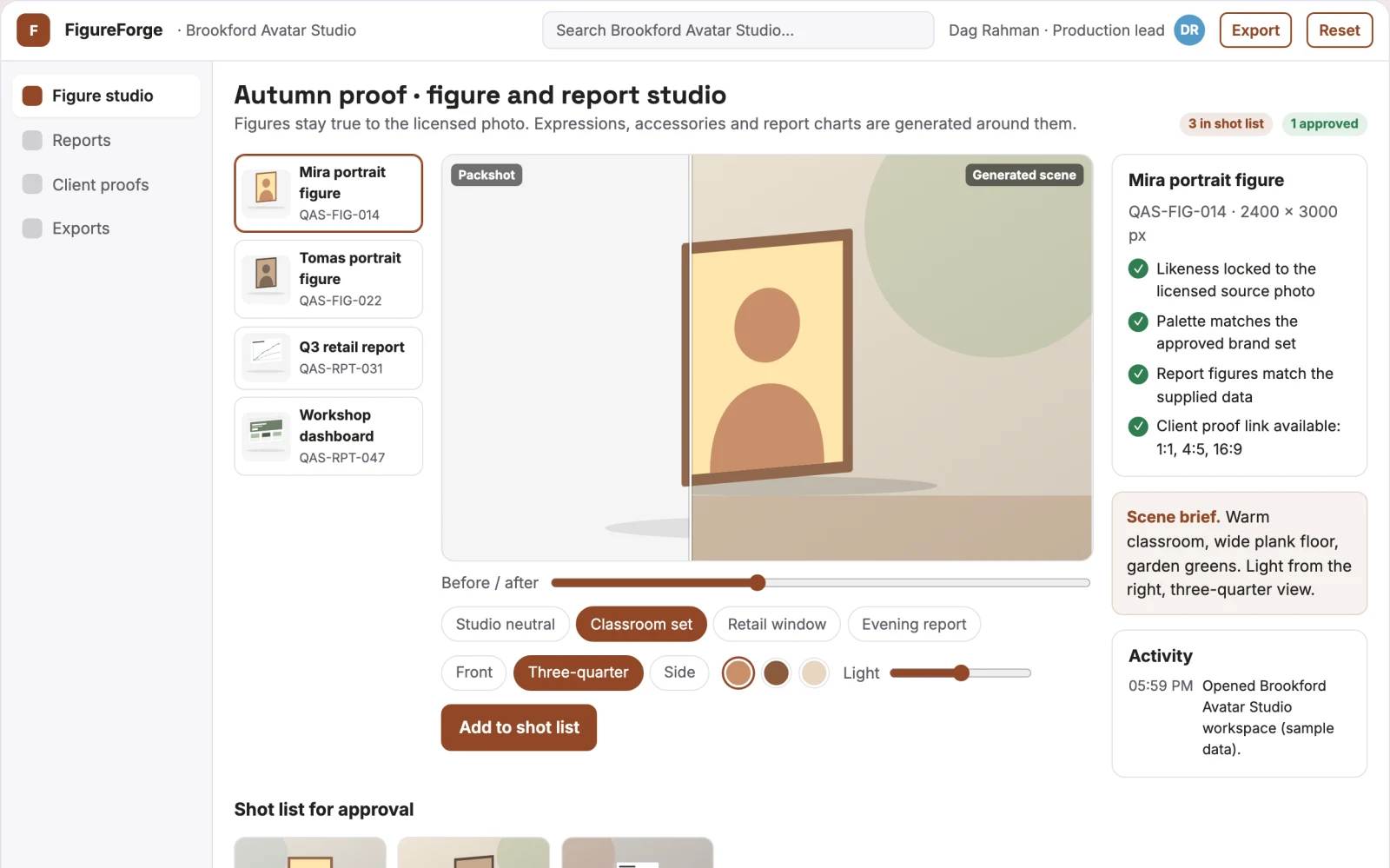Click the Palette matches green checkmark

(1138, 321)
